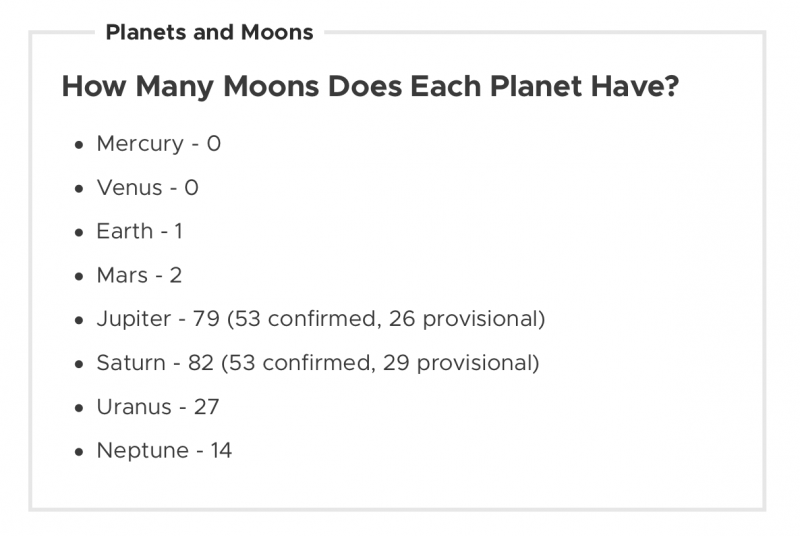Screen dimensions: 800x536
Task: Click the word Planet in the heading
Action: (536, 86)
